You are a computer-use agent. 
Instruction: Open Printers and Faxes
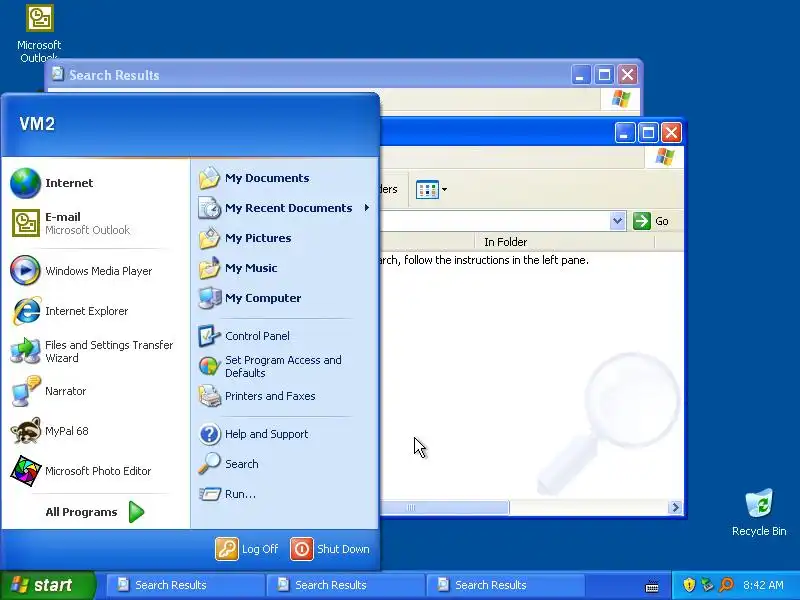click(x=285, y=396)
